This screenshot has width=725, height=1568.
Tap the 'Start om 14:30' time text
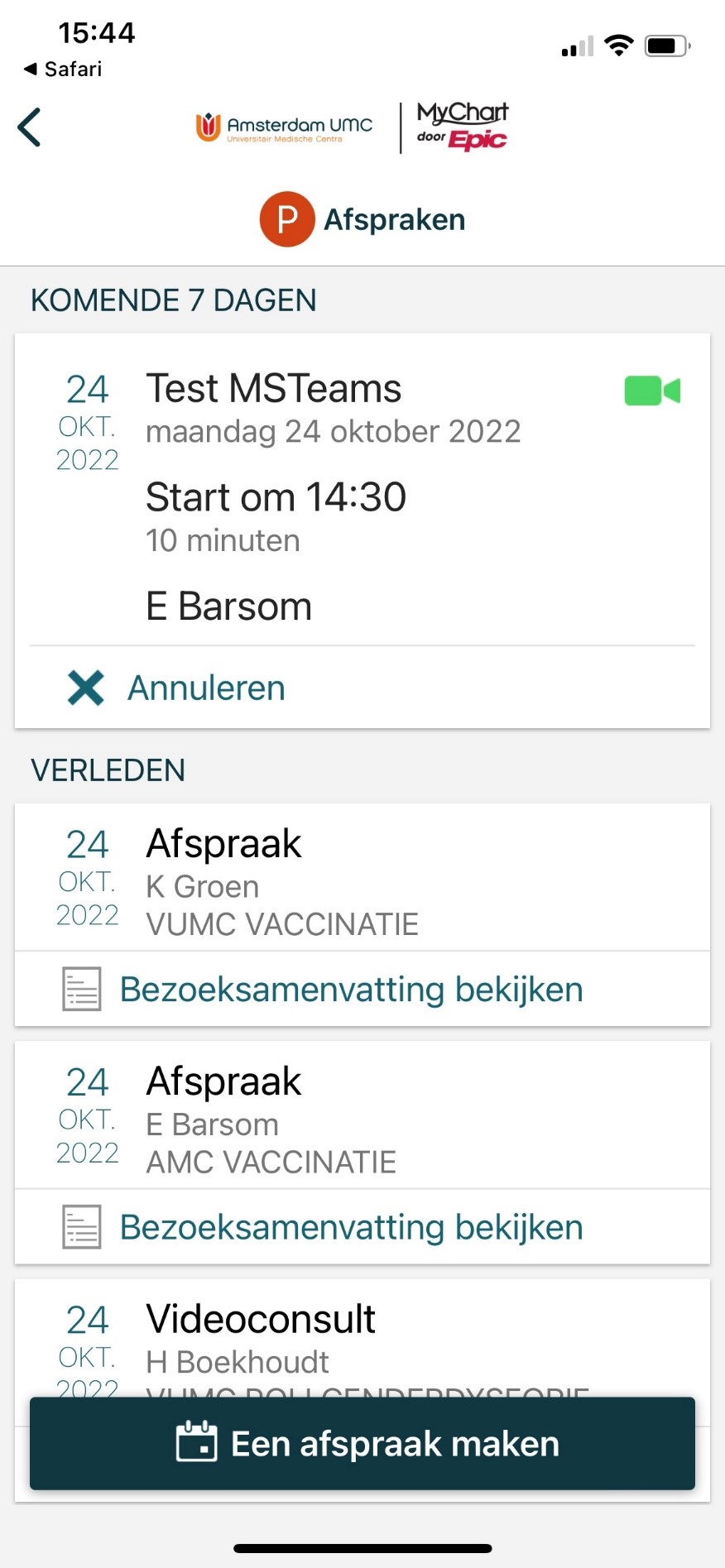pos(276,497)
